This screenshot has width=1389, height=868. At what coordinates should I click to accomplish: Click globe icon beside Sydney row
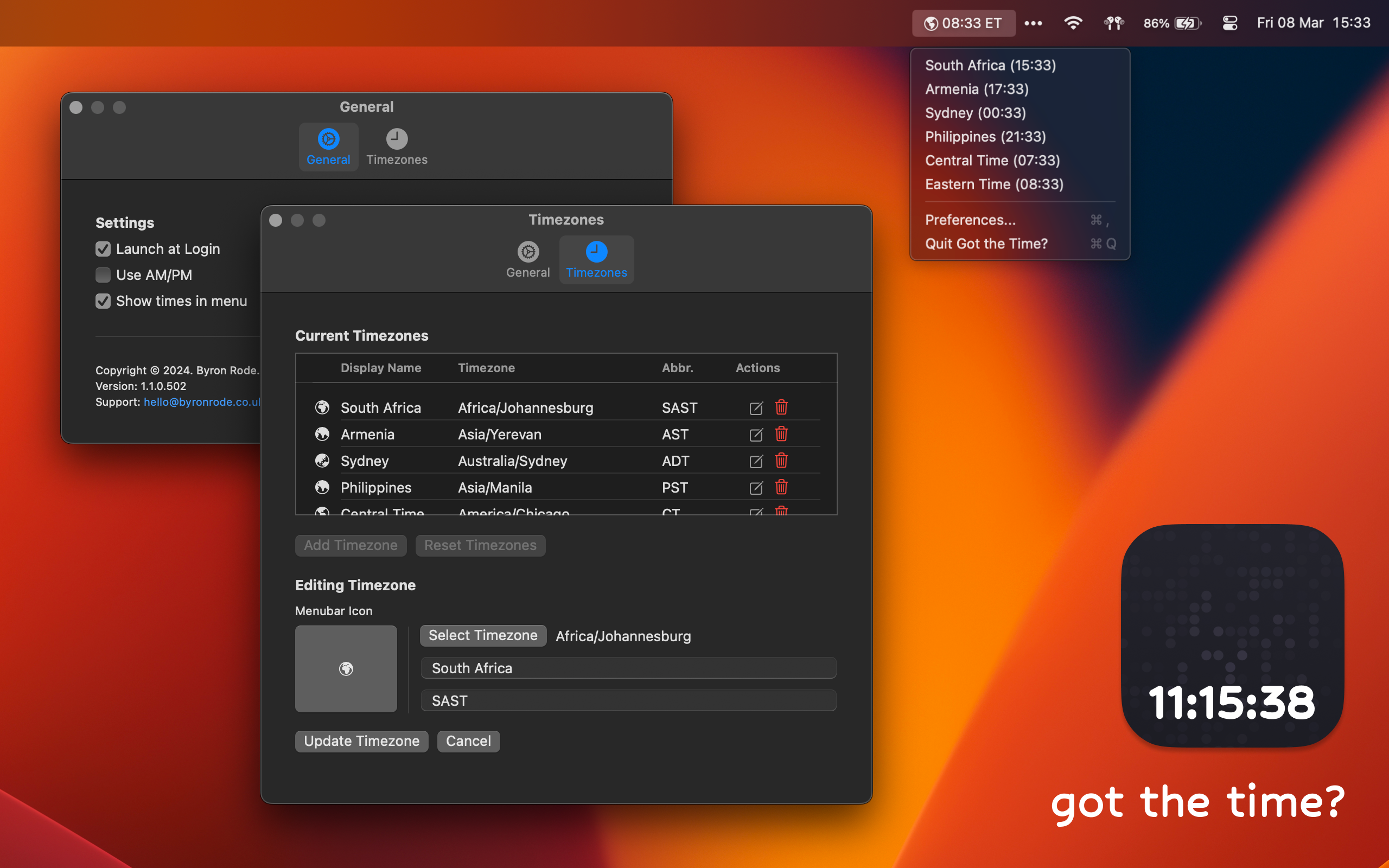coord(322,461)
